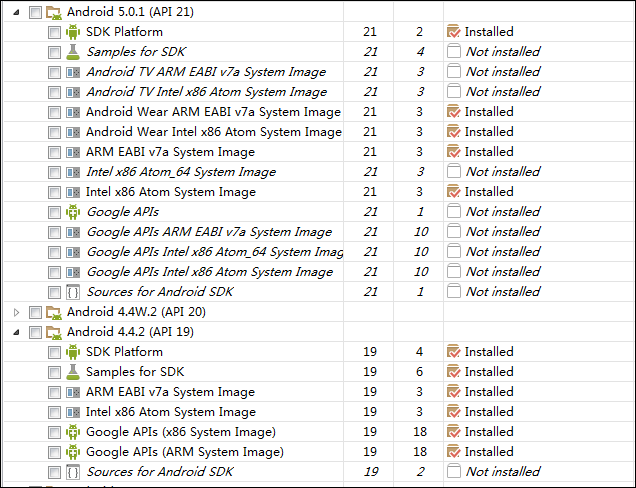Click the Android 4.4.2 (API 19) folder icon

tap(54, 332)
